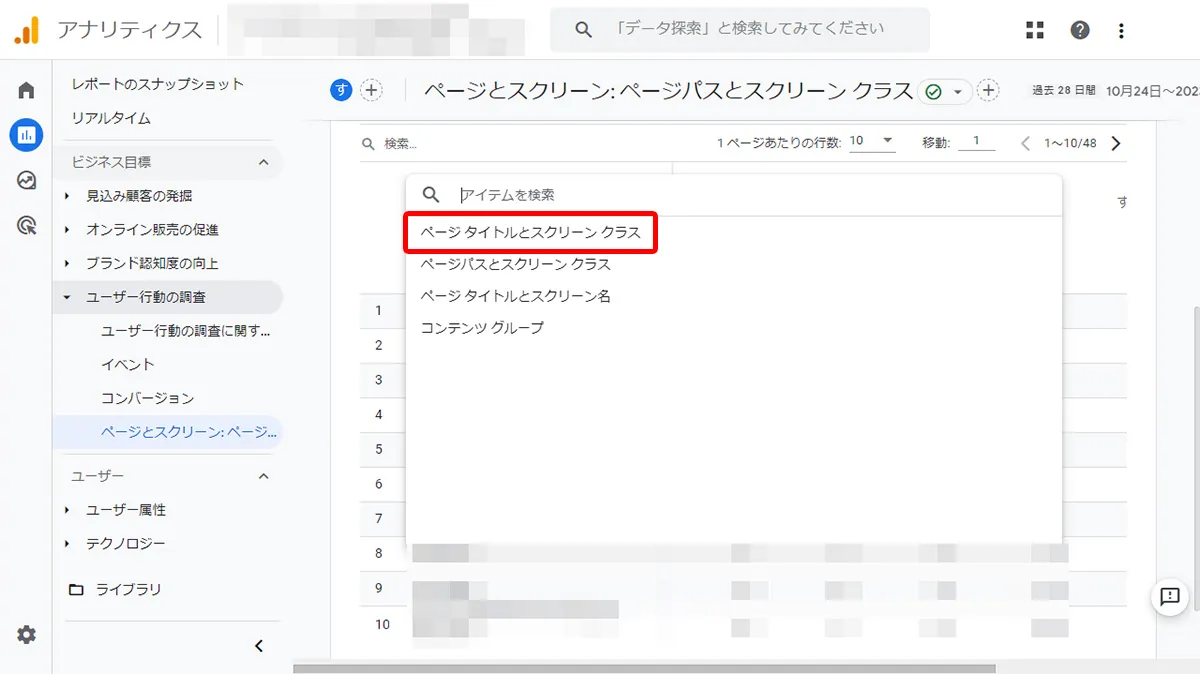This screenshot has height=674, width=1200.
Task: Select the Reports bar-chart icon
Action: (25, 135)
